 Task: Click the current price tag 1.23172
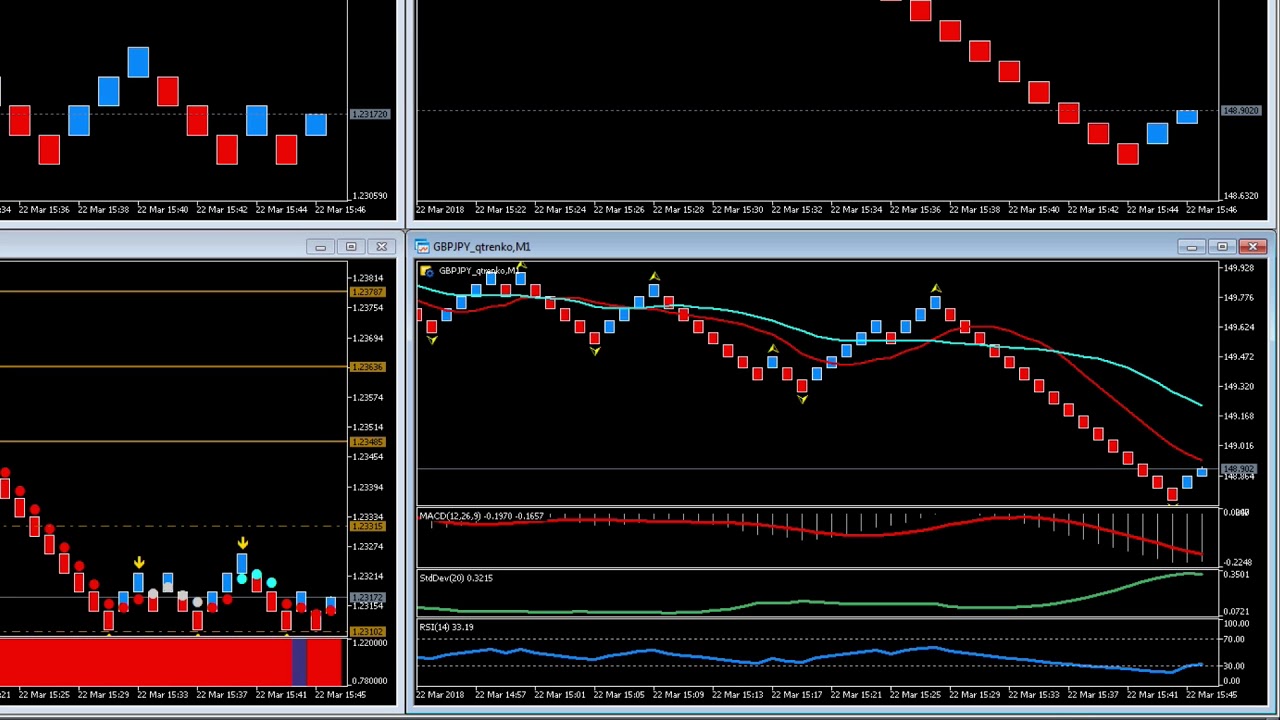[367, 597]
